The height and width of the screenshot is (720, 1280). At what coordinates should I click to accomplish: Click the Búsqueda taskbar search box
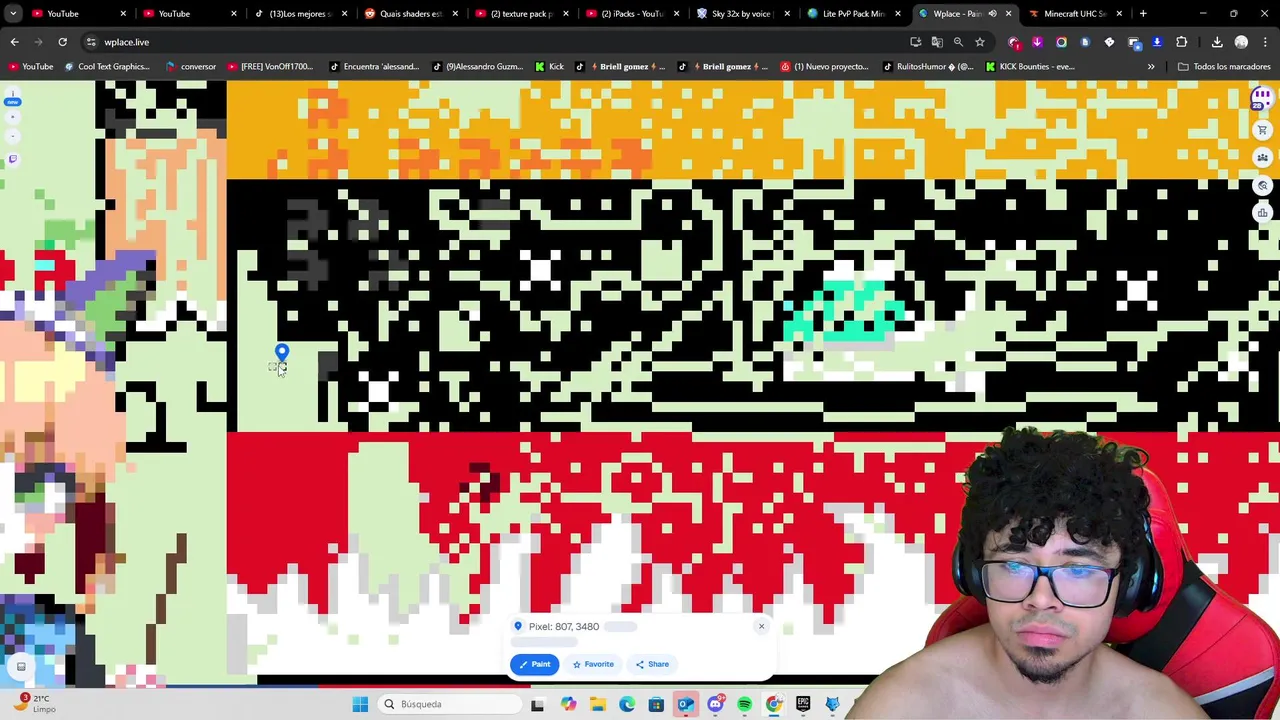(447, 704)
